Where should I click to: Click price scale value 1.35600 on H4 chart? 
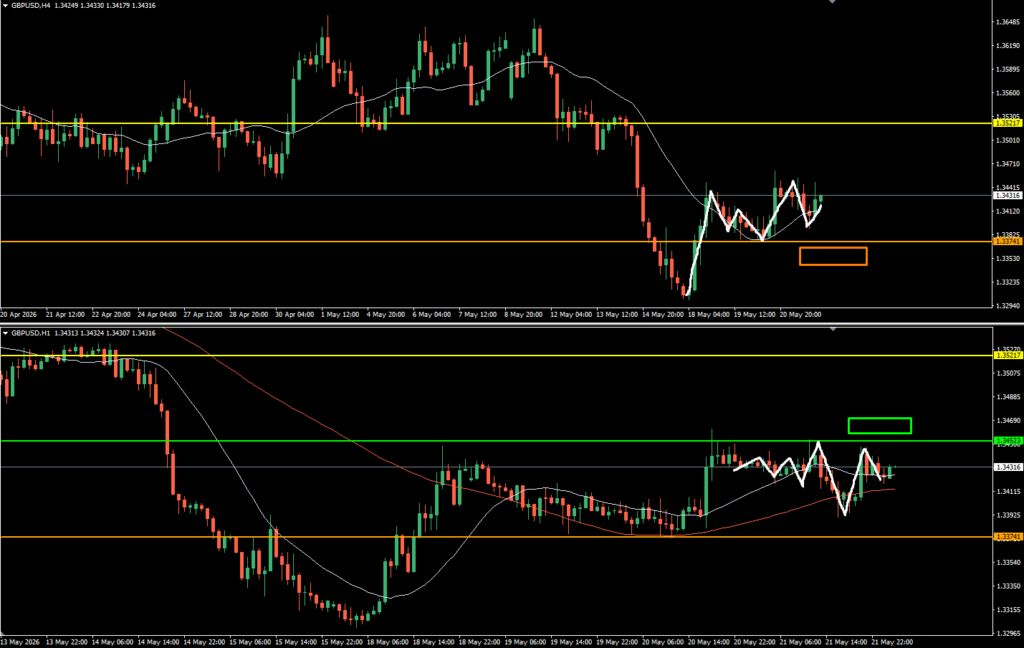tap(1007, 93)
